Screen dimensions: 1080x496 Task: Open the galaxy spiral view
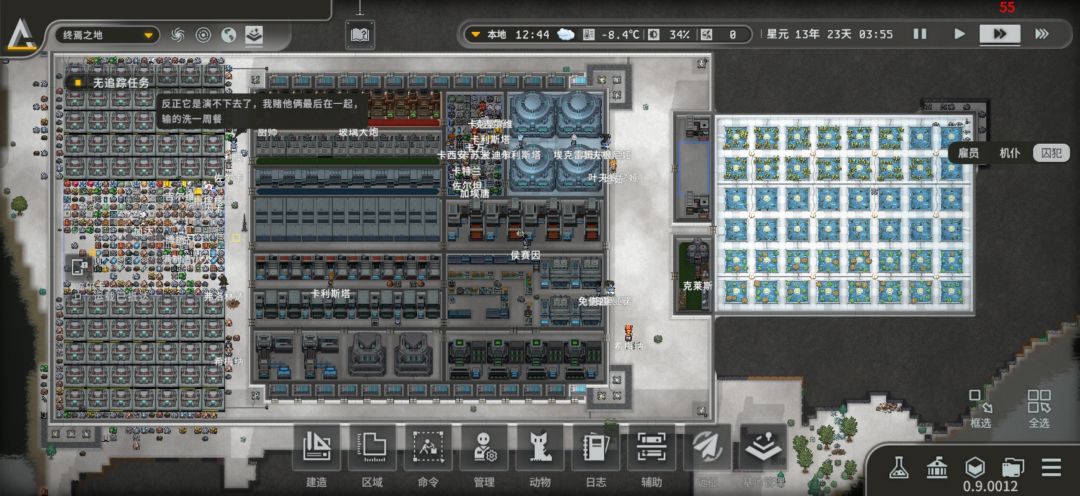pos(178,34)
